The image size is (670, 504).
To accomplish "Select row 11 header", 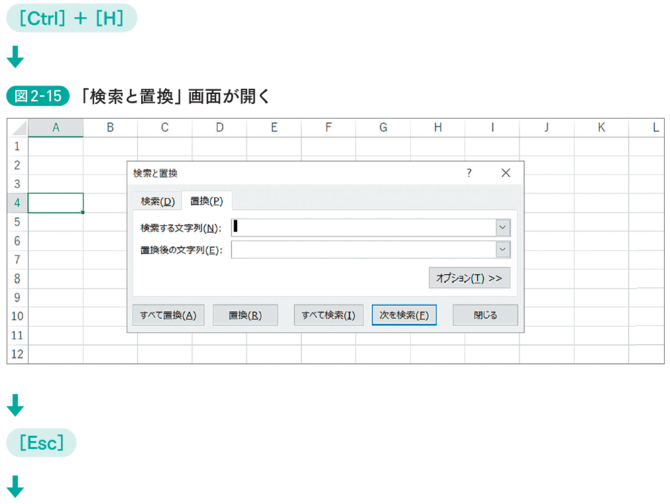I will pos(18,335).
